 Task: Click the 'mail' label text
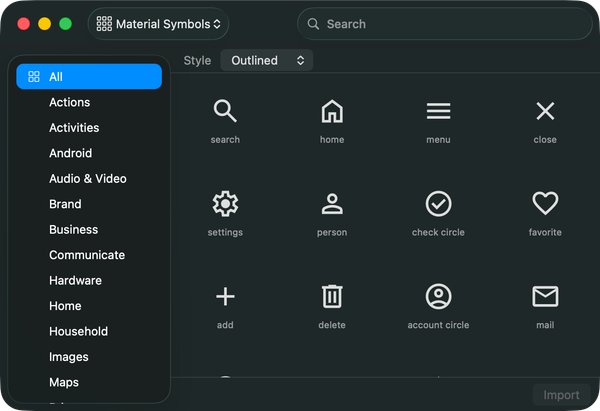click(x=545, y=325)
